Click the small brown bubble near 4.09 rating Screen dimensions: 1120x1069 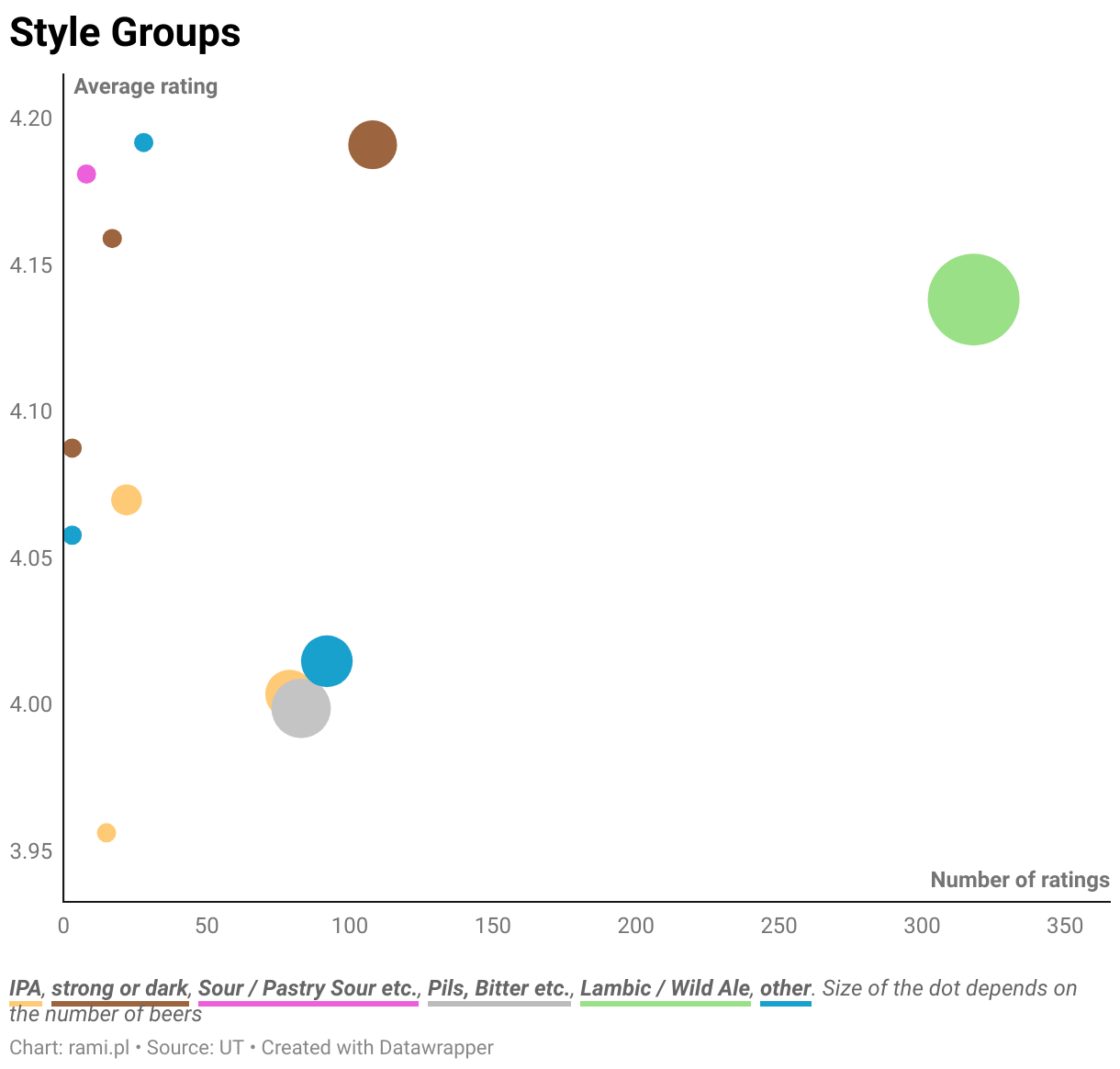(72, 448)
